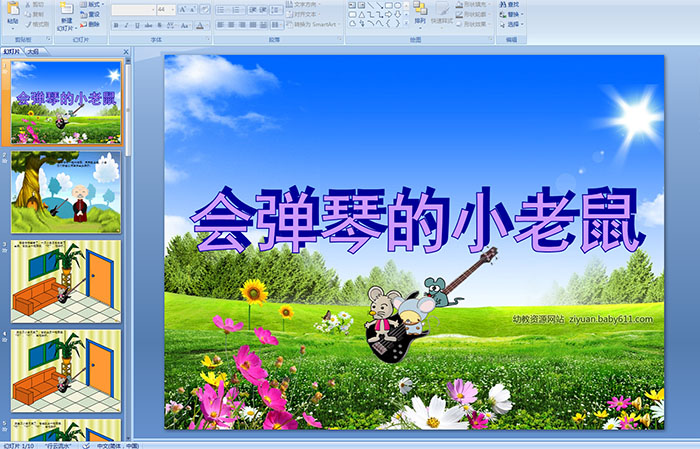Click the Copy (复制) command
700x449 pixels.
pos(35,14)
